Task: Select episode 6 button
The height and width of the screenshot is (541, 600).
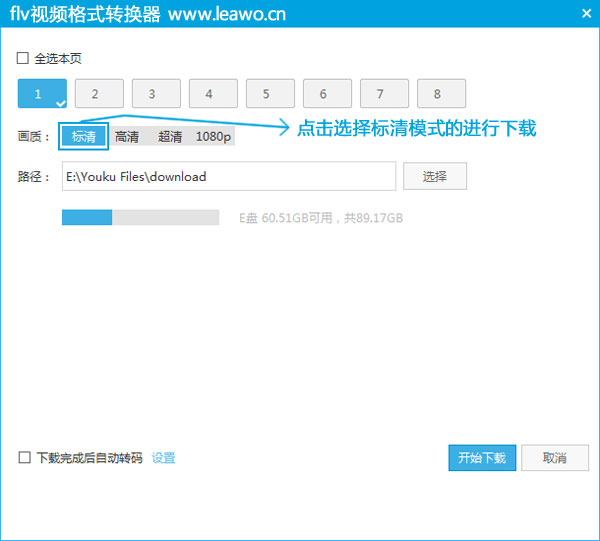Action: [327, 93]
